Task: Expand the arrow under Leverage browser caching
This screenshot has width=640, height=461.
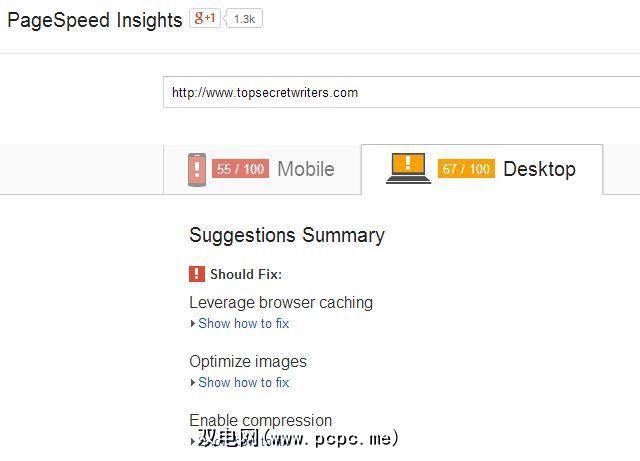Action: 192,324
